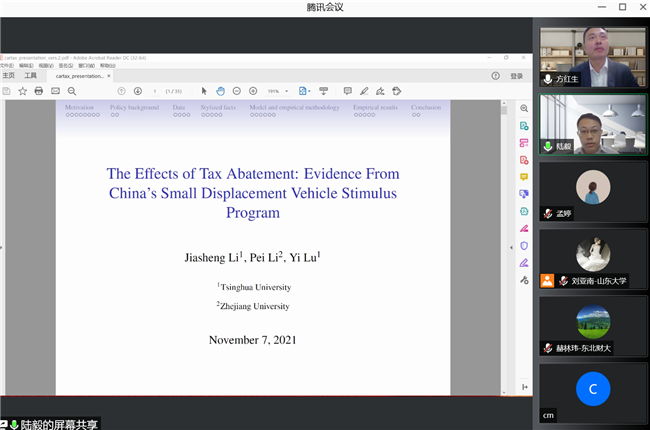Switch to the 工具 tab
Screen dimensions: 650x430
point(31,75)
